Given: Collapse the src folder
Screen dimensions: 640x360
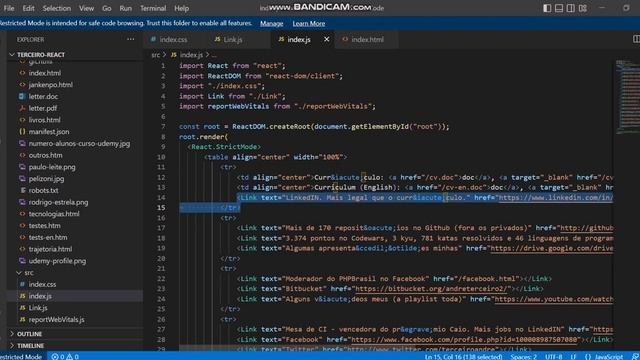Looking at the screenshot, I should click(x=29, y=273).
